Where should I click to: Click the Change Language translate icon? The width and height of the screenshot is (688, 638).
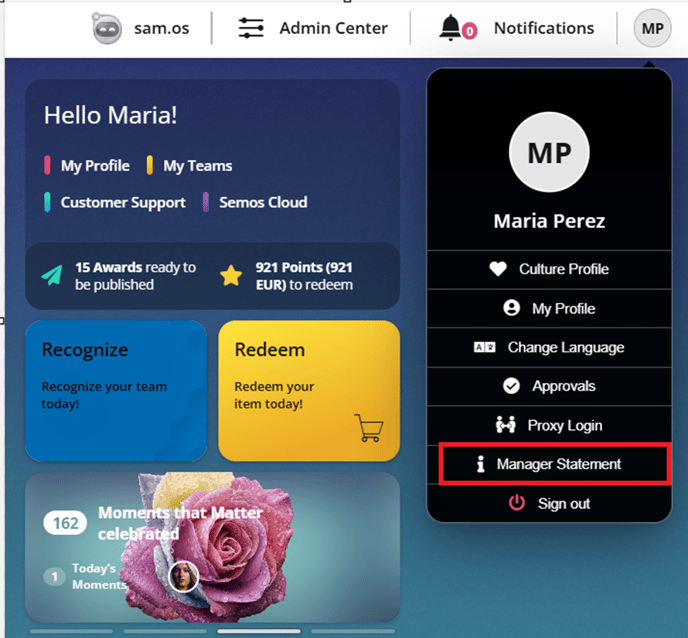(x=484, y=347)
